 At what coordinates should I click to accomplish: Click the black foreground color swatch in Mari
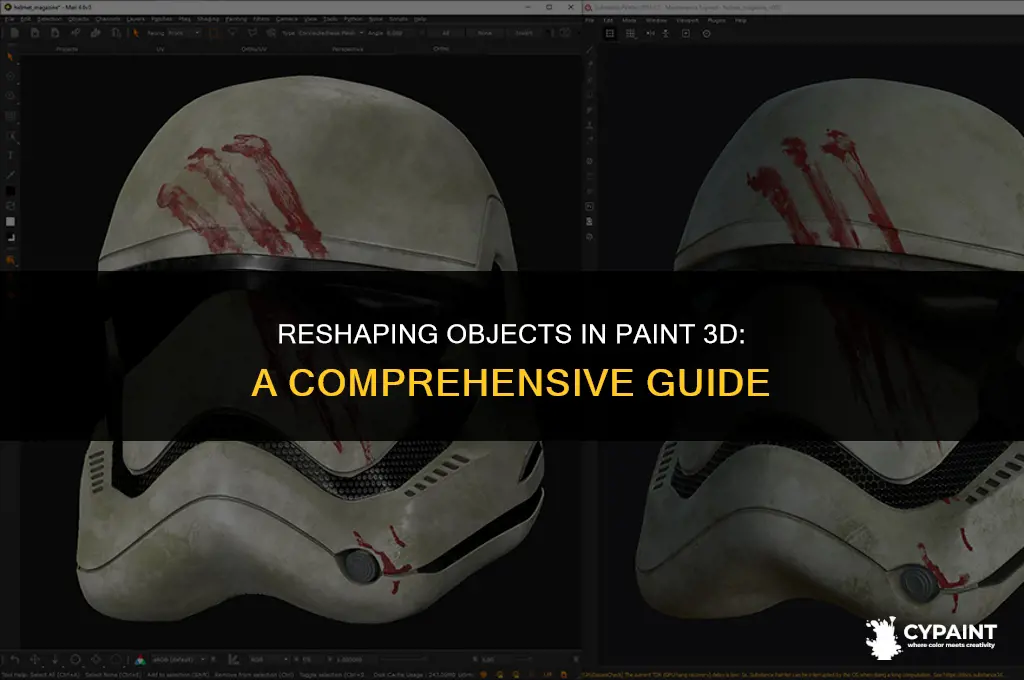tap(10, 191)
